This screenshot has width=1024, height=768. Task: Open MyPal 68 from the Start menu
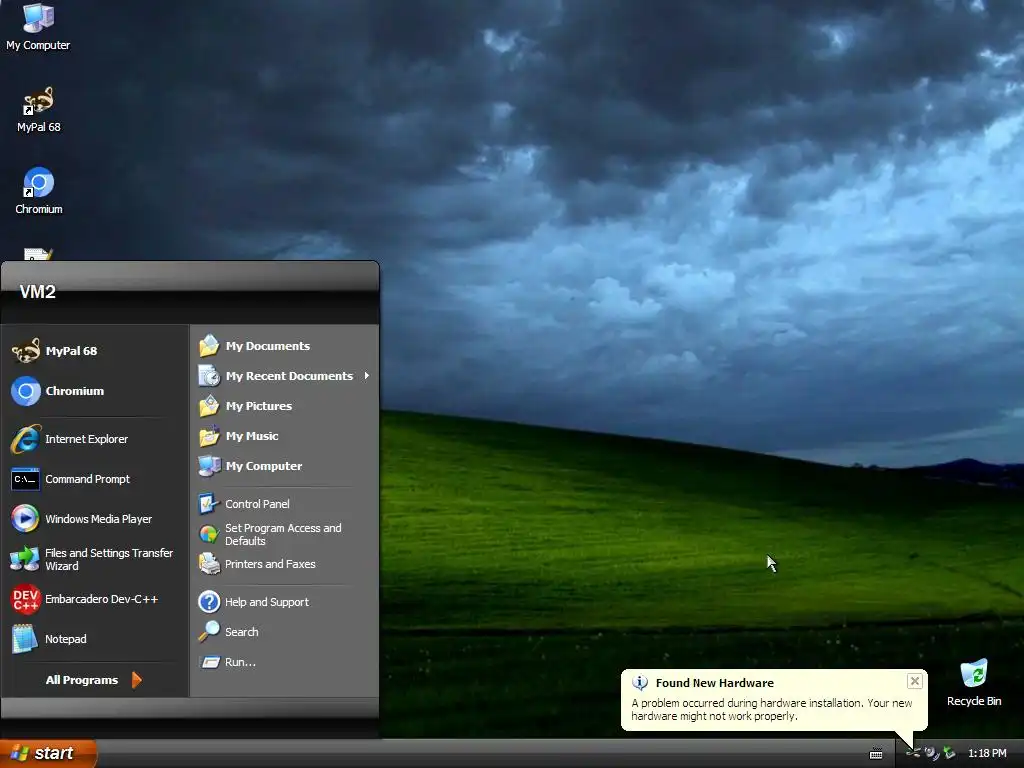(95, 351)
